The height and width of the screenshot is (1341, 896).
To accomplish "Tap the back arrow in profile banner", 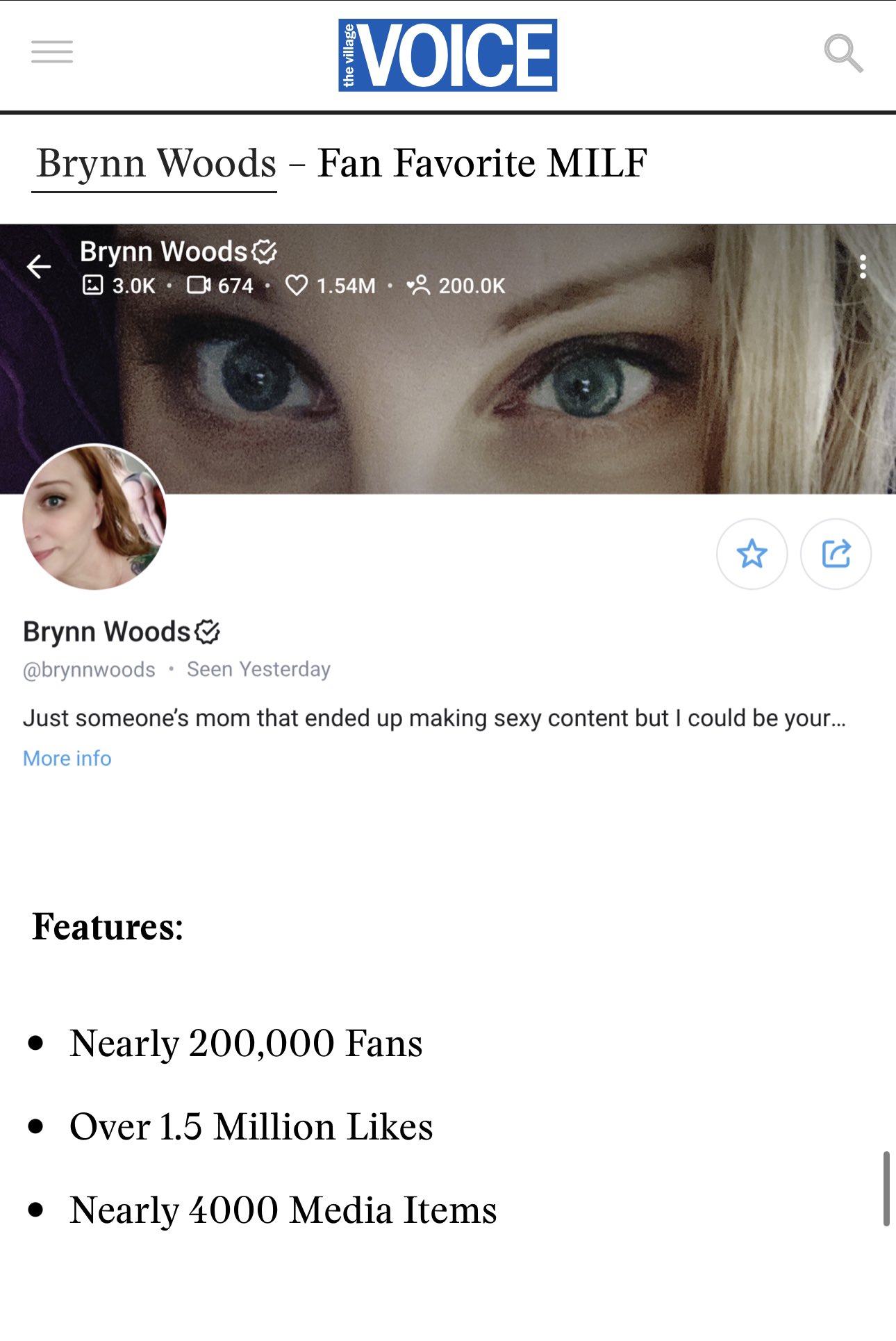I will click(39, 266).
